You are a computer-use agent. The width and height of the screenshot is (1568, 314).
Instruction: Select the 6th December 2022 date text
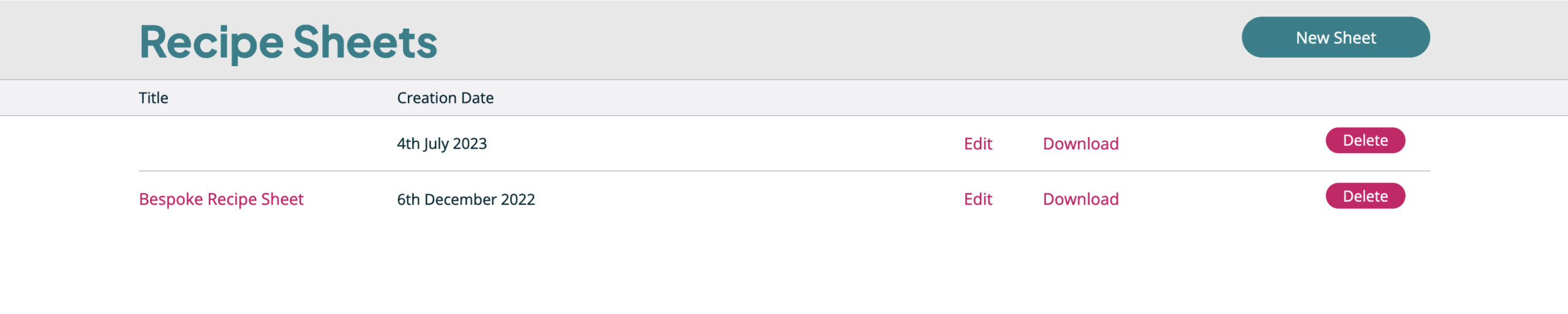tap(466, 200)
